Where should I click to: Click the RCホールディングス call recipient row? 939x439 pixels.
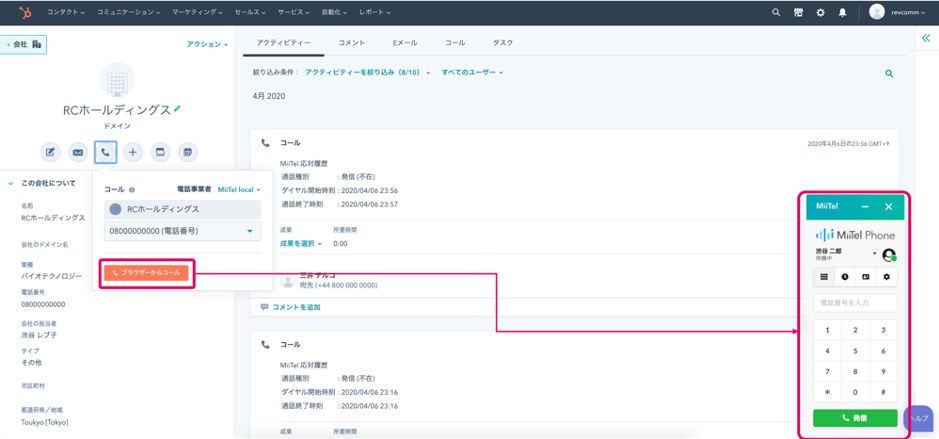183,210
